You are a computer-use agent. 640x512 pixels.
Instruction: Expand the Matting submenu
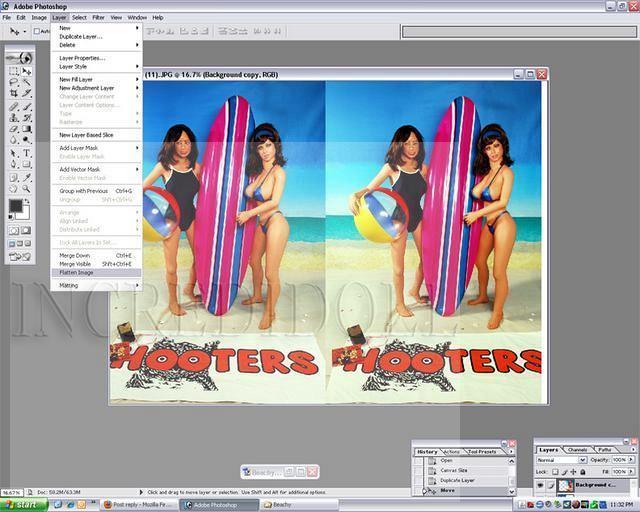pos(96,285)
